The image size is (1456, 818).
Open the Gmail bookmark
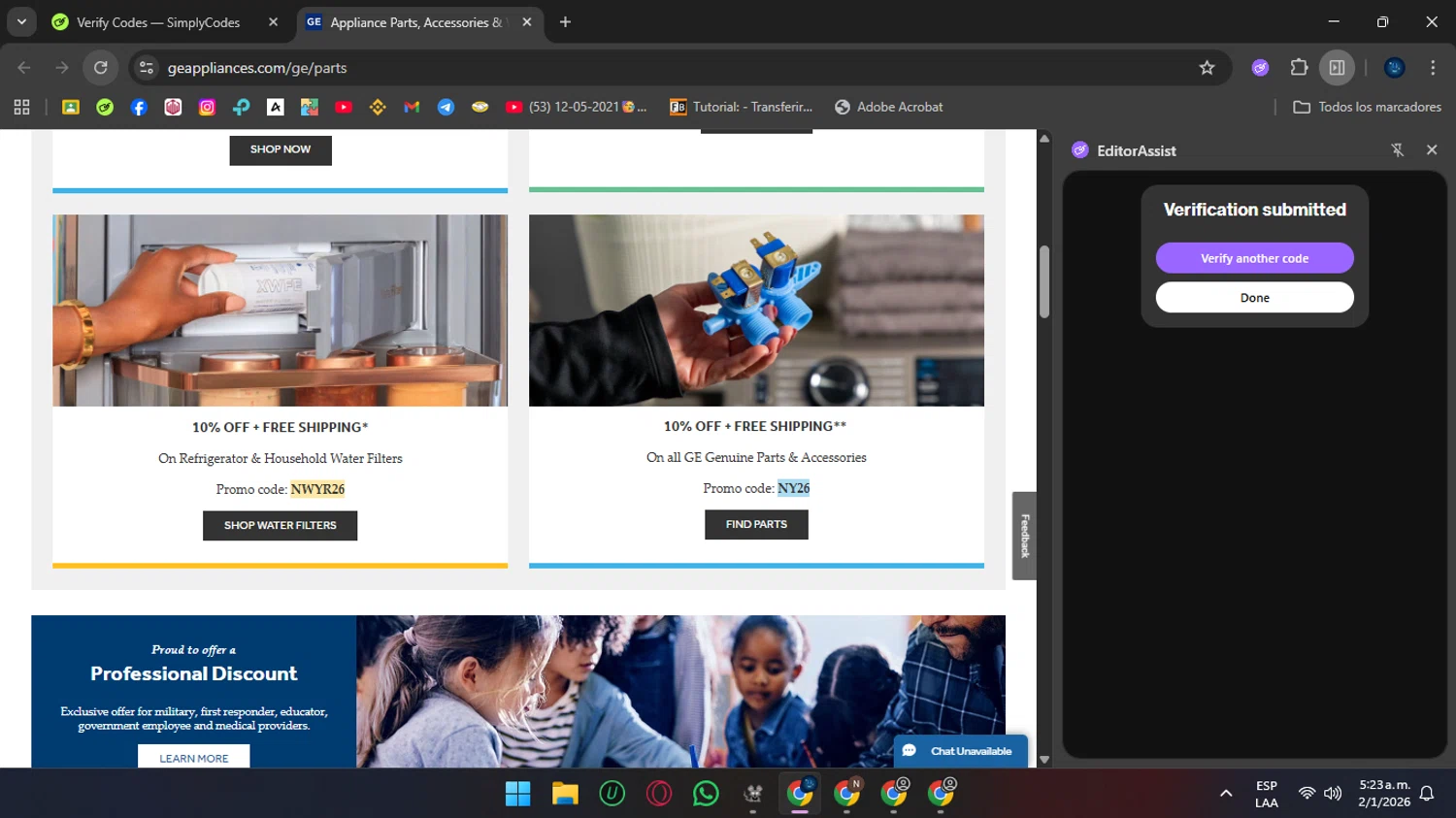pos(412,107)
